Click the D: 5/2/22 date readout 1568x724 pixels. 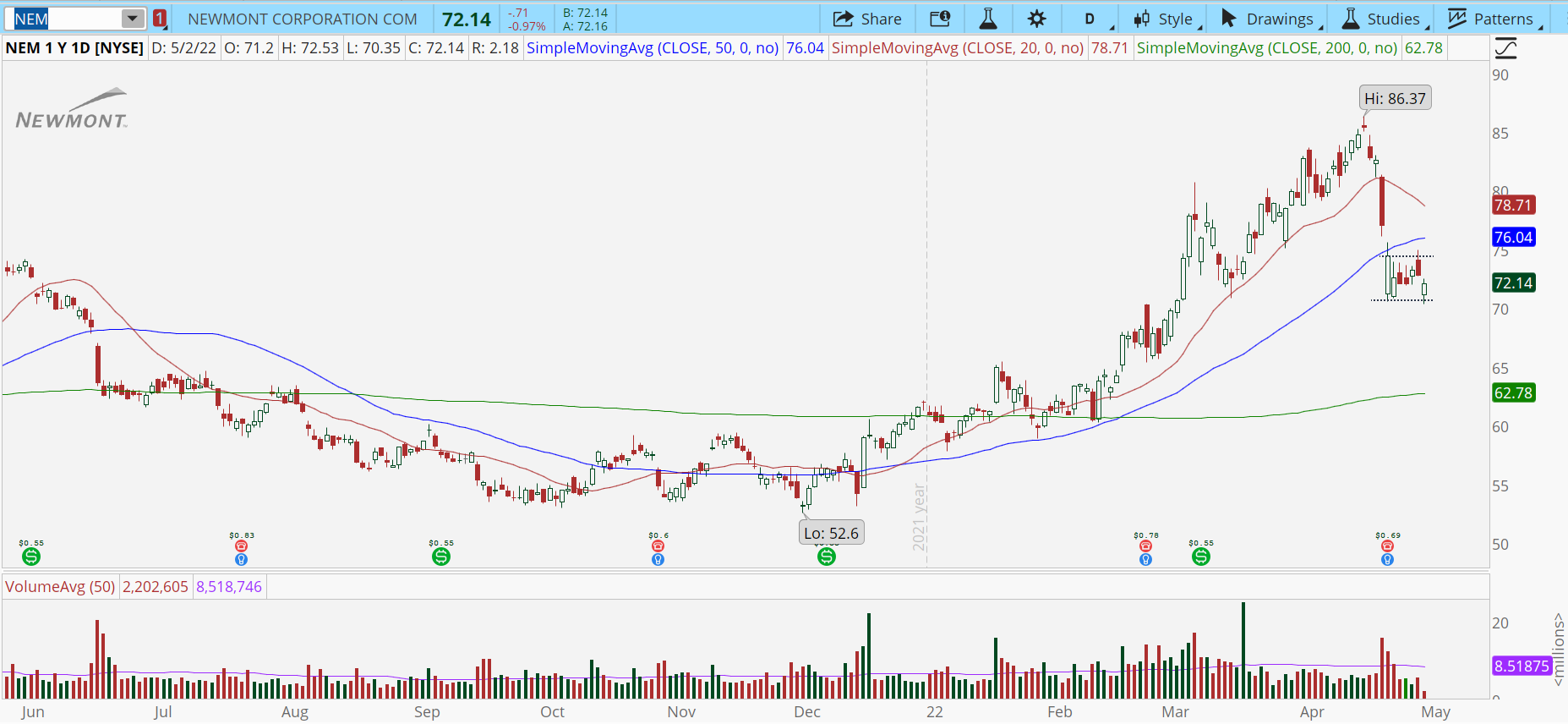pos(183,48)
